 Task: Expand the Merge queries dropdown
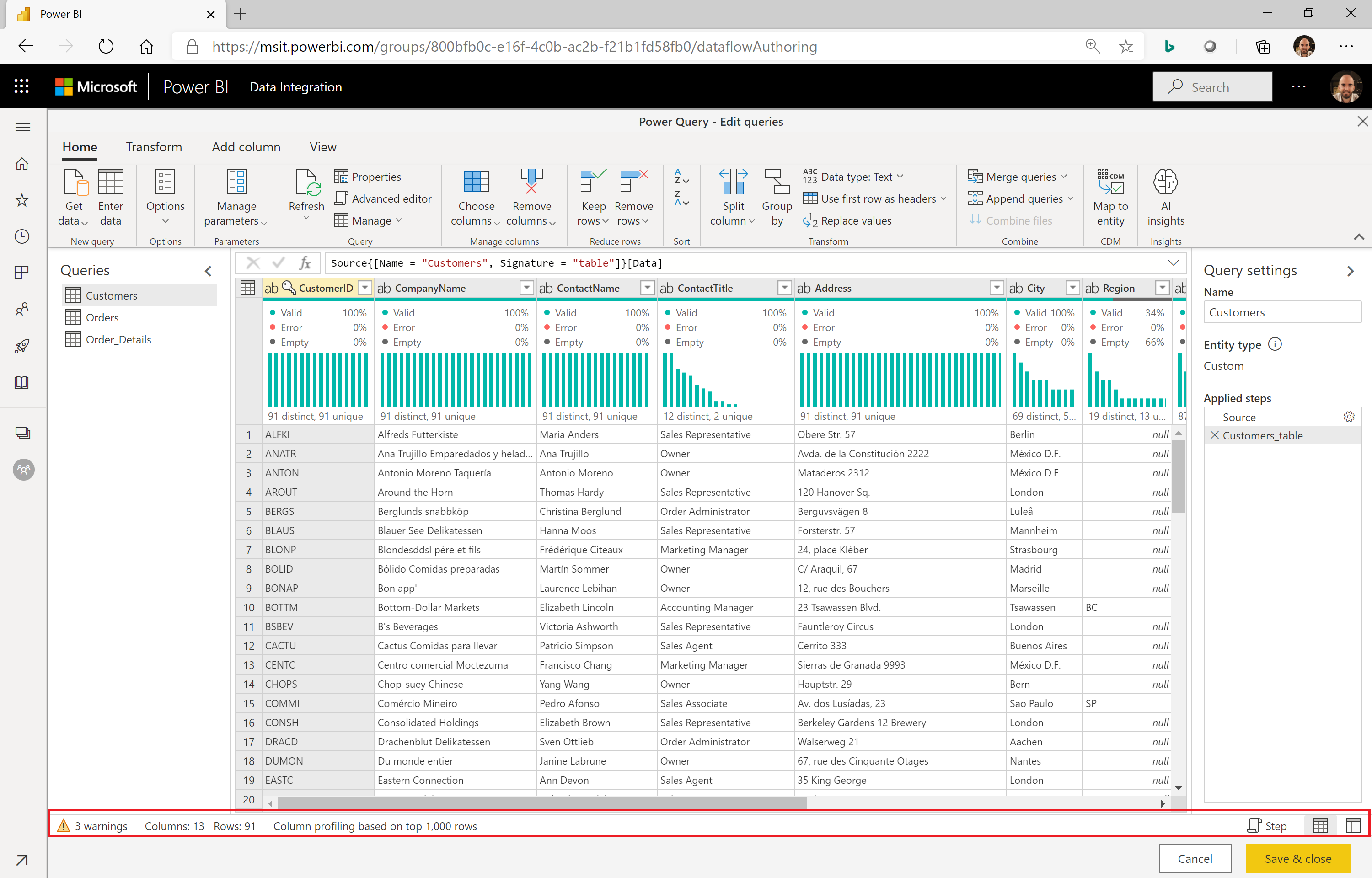(1065, 177)
